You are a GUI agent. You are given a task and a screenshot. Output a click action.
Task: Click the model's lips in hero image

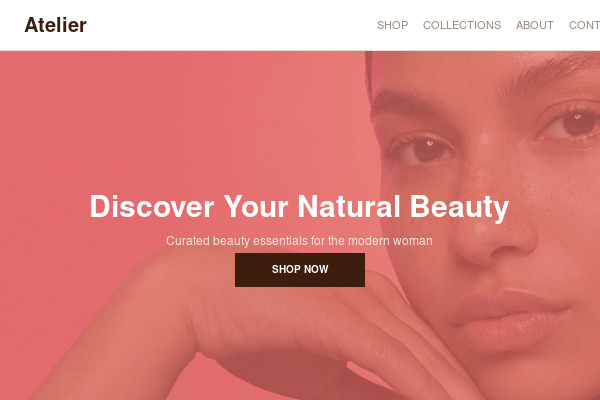tap(511, 314)
